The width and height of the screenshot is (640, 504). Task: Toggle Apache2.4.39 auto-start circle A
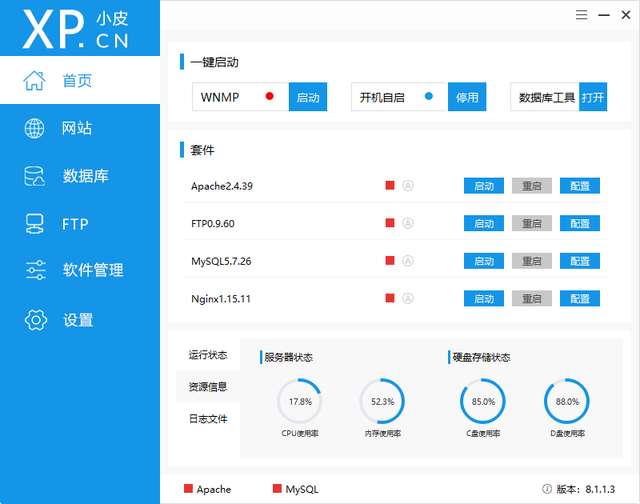coord(408,186)
